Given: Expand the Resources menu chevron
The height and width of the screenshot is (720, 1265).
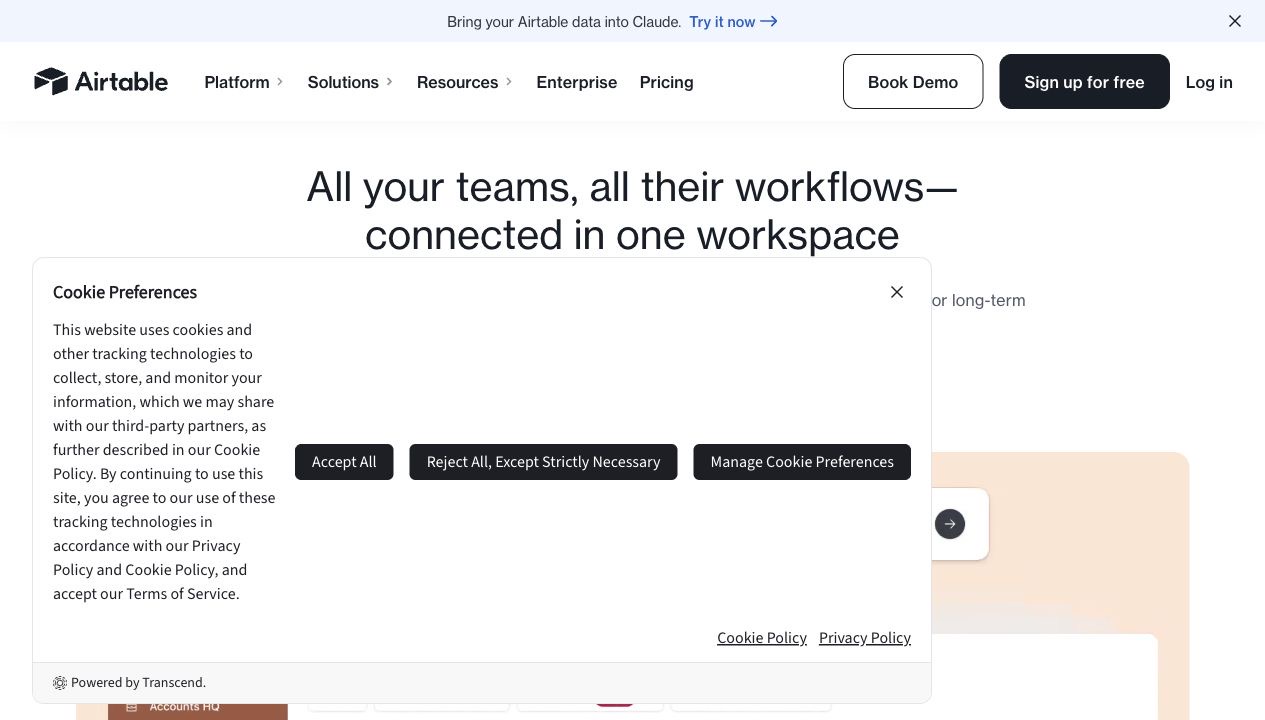Looking at the screenshot, I should 509,82.
